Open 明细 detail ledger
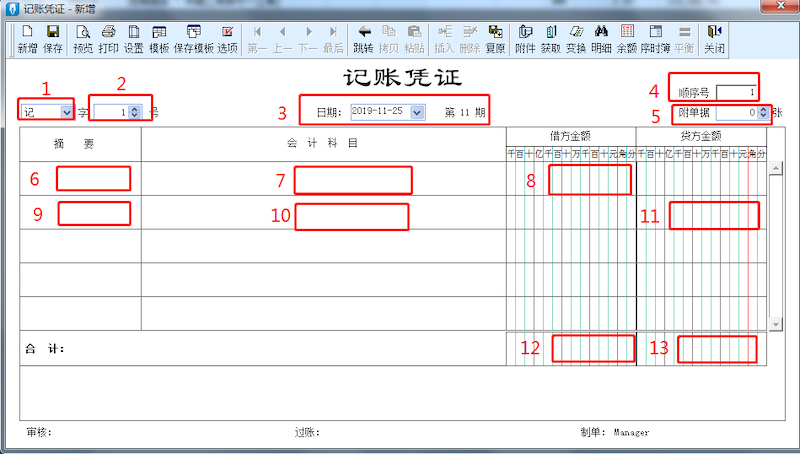 pyautogui.click(x=602, y=39)
